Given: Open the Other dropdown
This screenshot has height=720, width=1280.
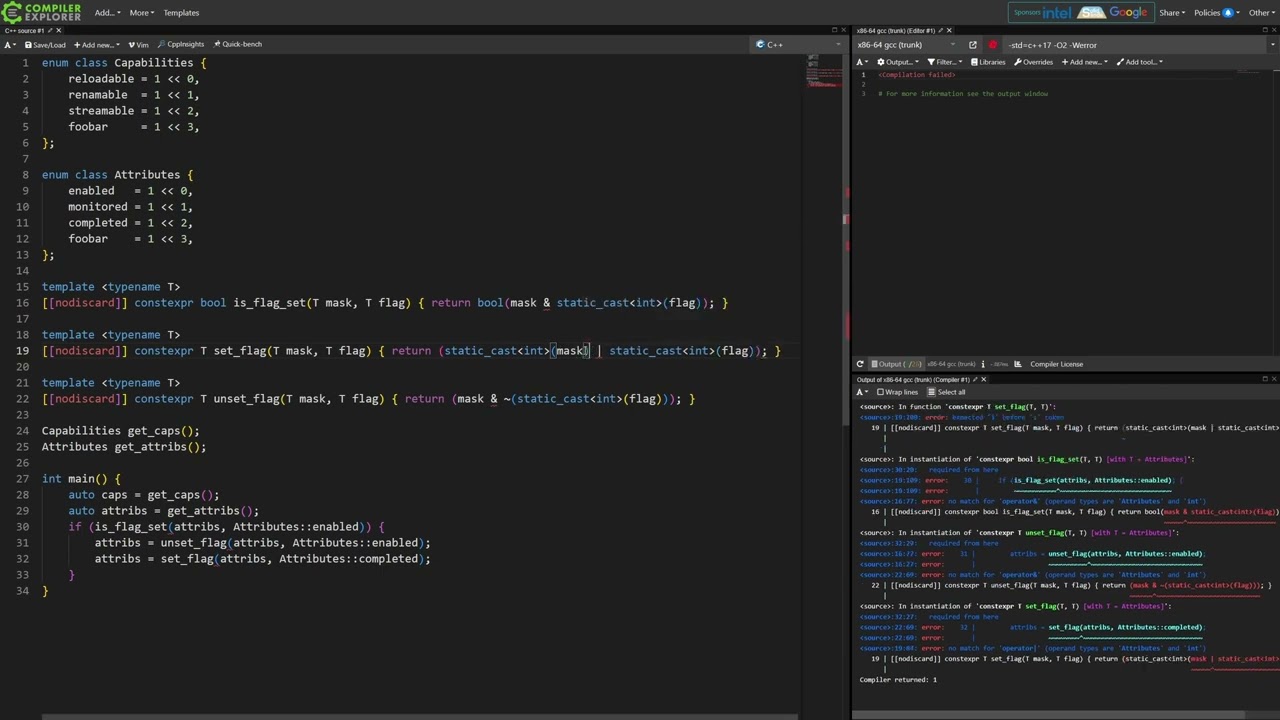Looking at the screenshot, I should tap(1261, 13).
